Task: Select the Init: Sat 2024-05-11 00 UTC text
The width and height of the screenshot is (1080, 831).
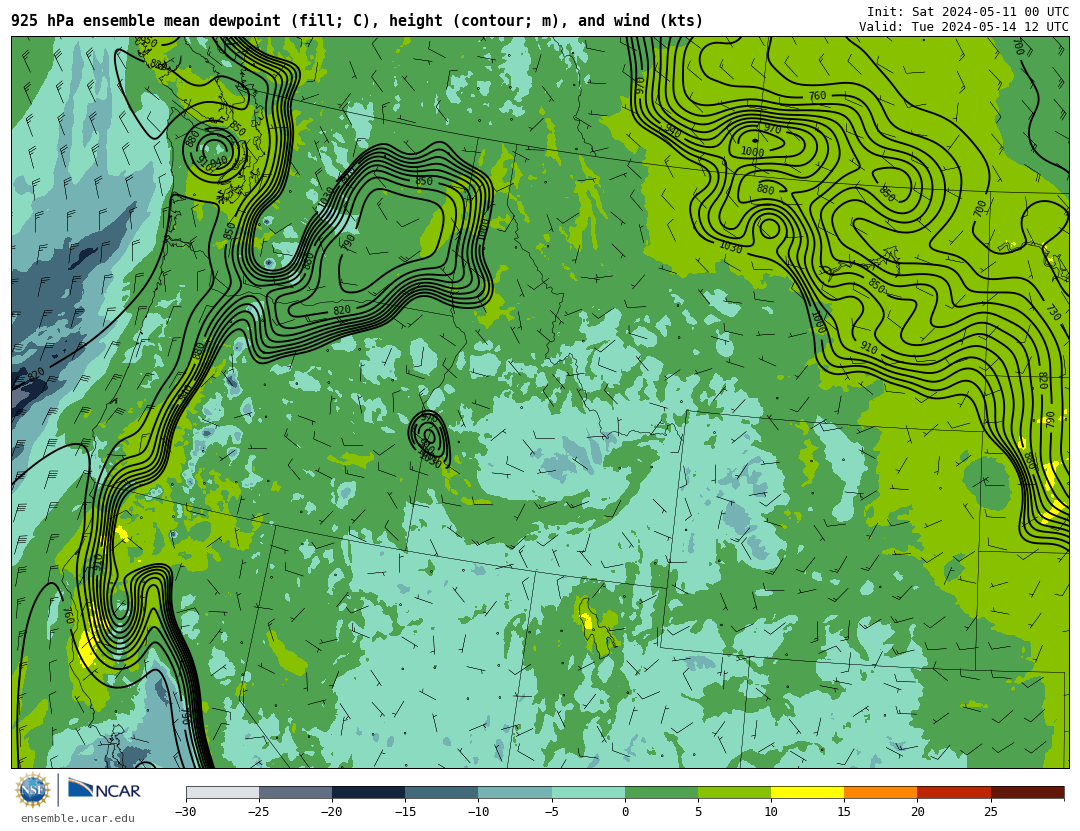Action: click(x=968, y=12)
